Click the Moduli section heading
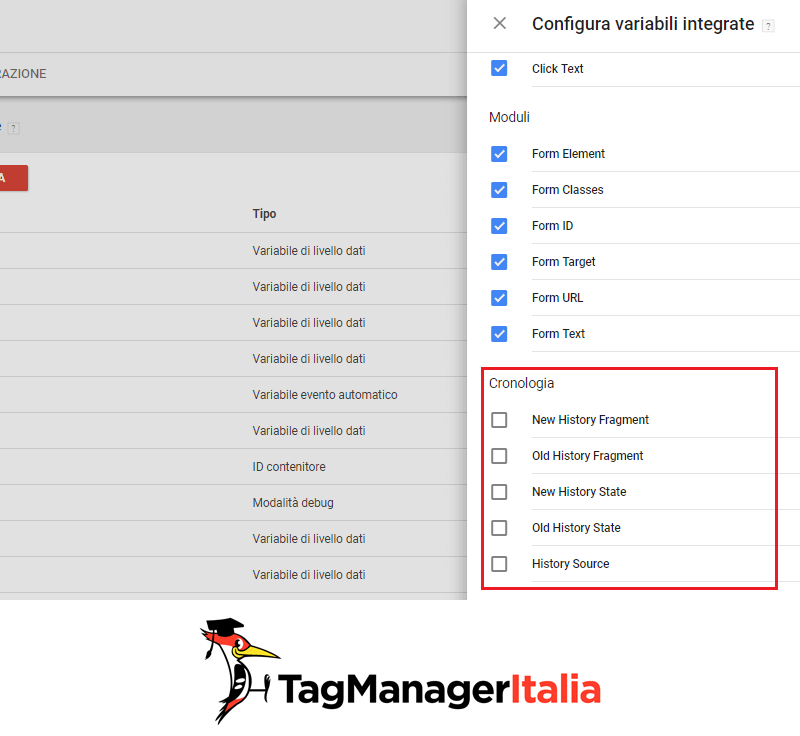The image size is (800, 736). click(509, 117)
